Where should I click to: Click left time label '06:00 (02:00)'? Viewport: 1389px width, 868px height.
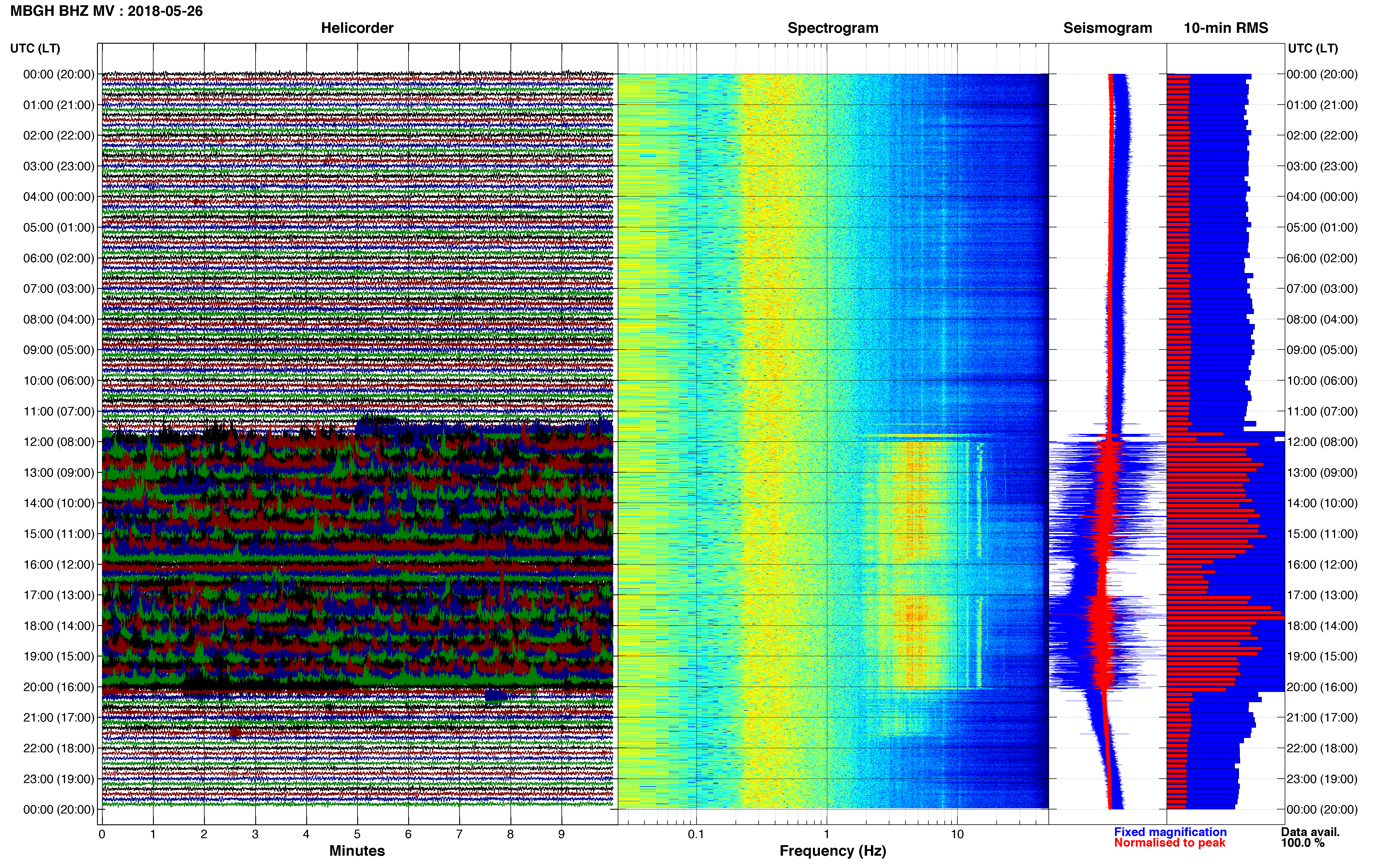59,258
